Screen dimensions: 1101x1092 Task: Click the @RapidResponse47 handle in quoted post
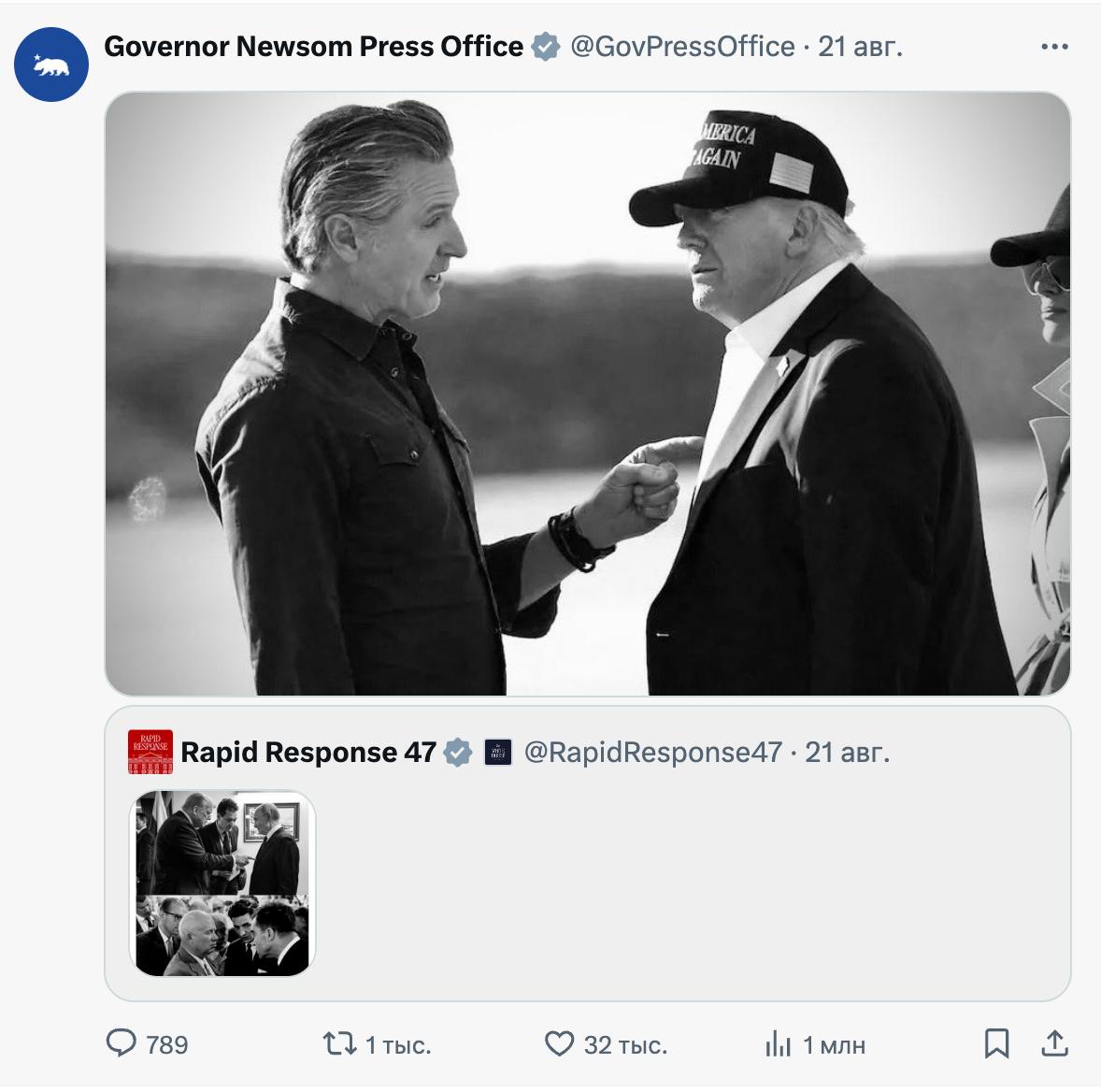(652, 753)
